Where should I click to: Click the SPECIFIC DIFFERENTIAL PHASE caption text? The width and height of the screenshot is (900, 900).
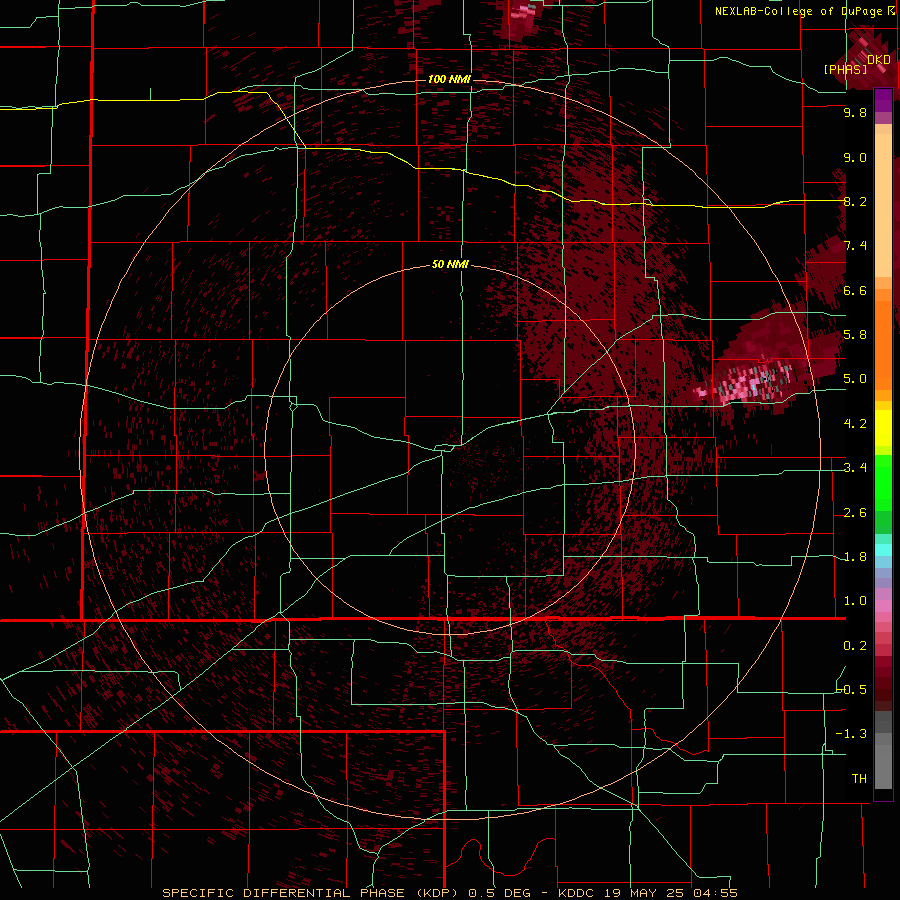coord(285,893)
